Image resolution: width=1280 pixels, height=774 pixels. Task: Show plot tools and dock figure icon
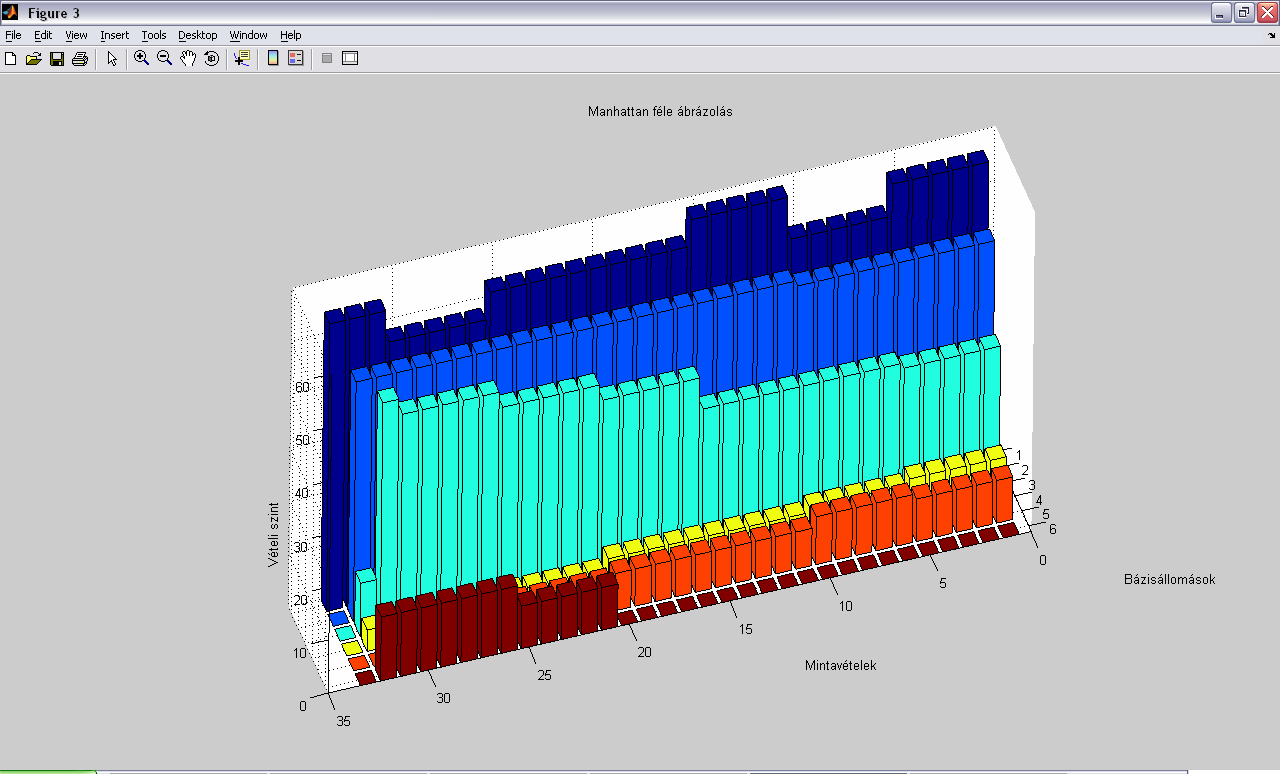click(x=350, y=59)
